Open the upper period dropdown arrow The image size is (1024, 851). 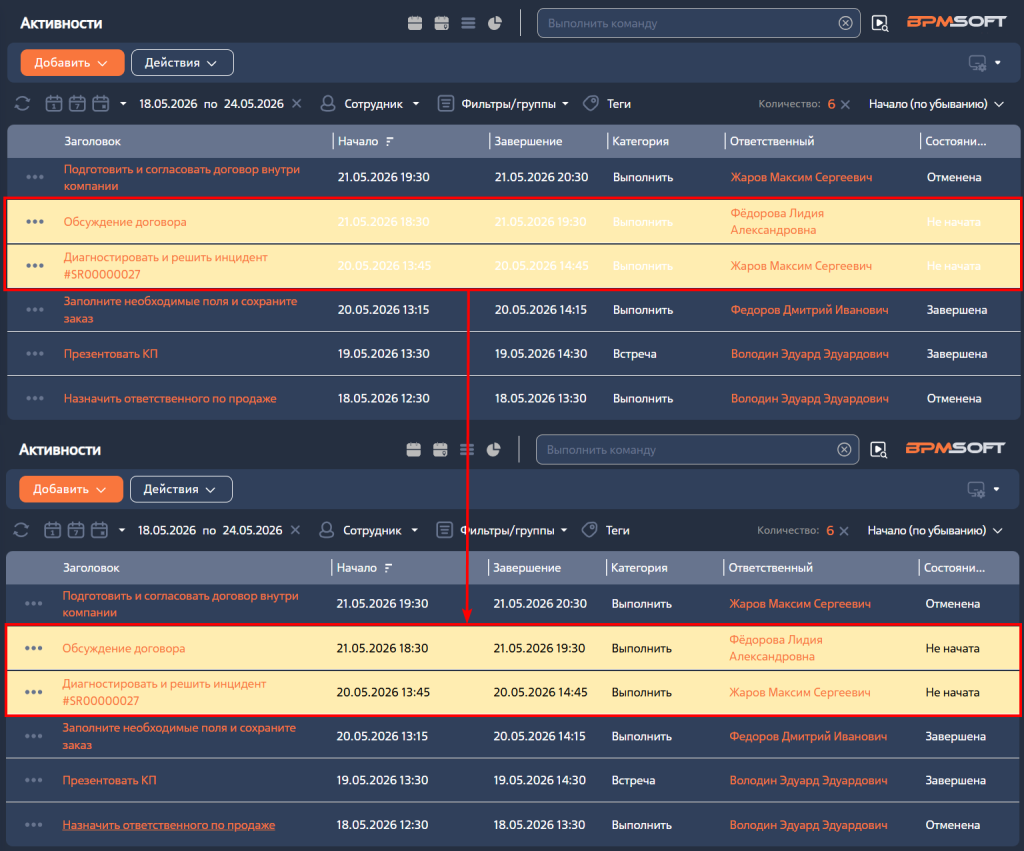pyautogui.click(x=123, y=104)
